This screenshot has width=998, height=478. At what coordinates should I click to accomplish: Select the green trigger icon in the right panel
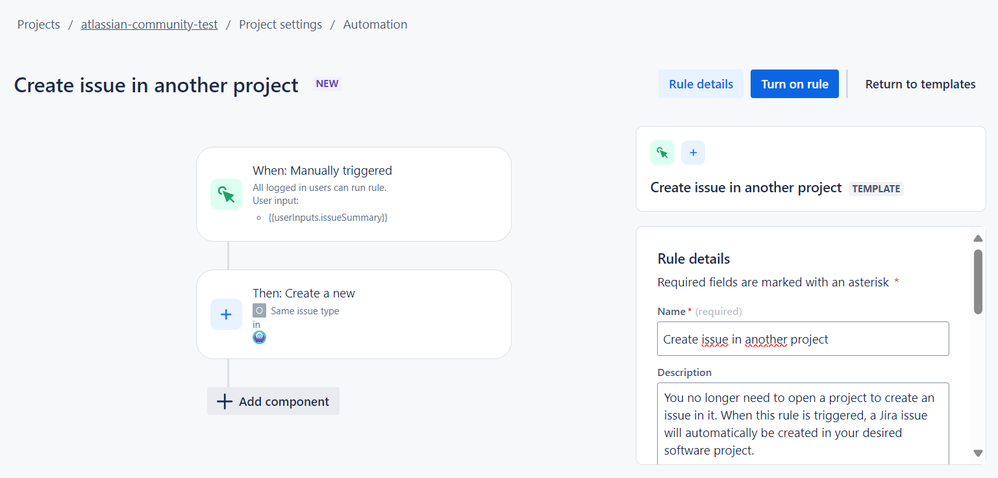662,153
